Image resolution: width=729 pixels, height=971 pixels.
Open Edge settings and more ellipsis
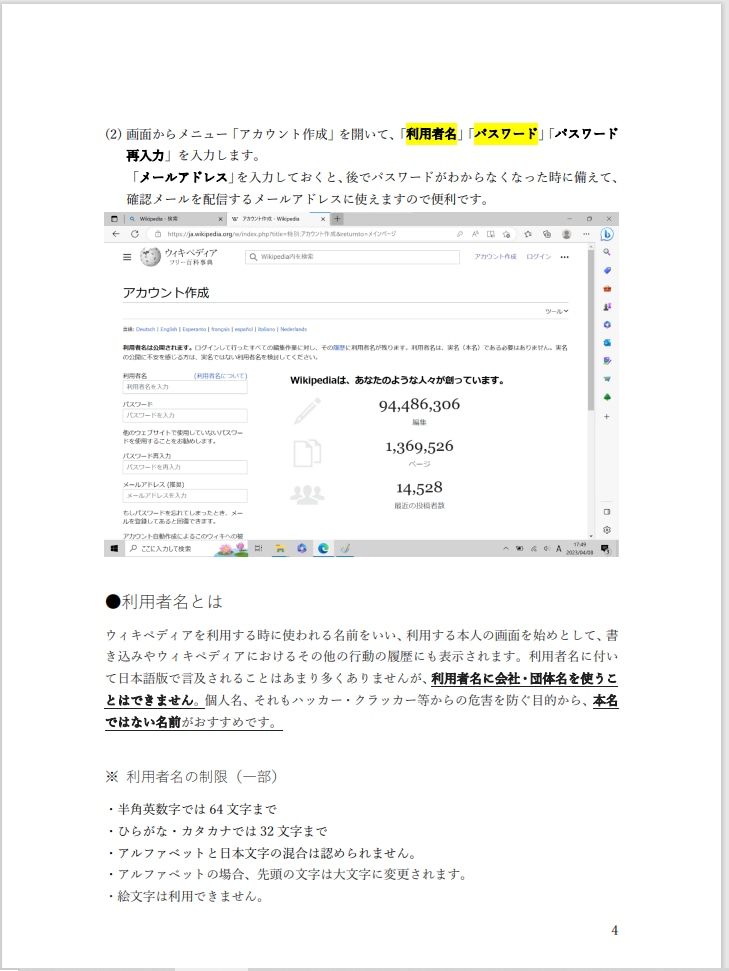coord(586,234)
